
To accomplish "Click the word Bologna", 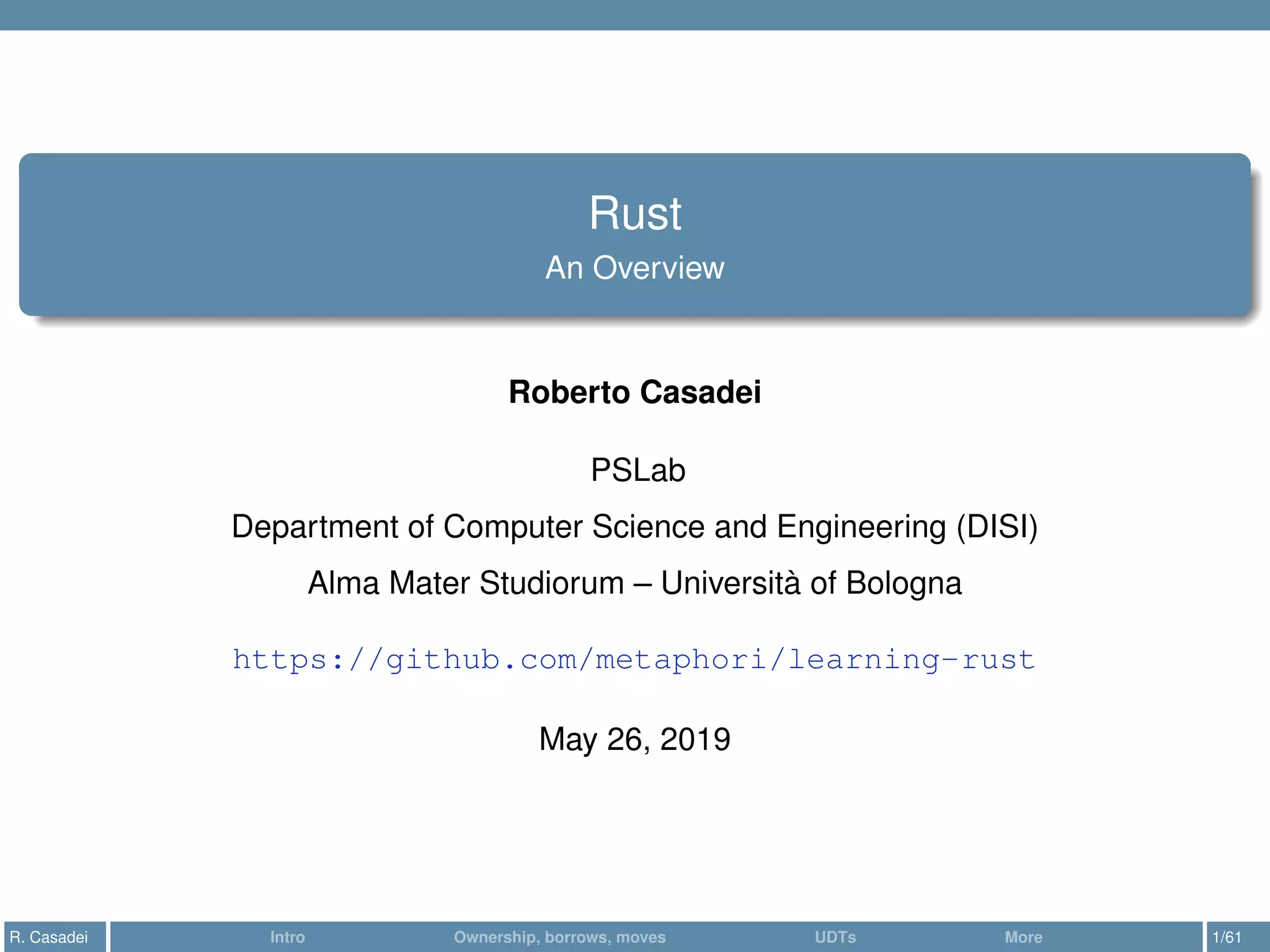I will tap(904, 583).
